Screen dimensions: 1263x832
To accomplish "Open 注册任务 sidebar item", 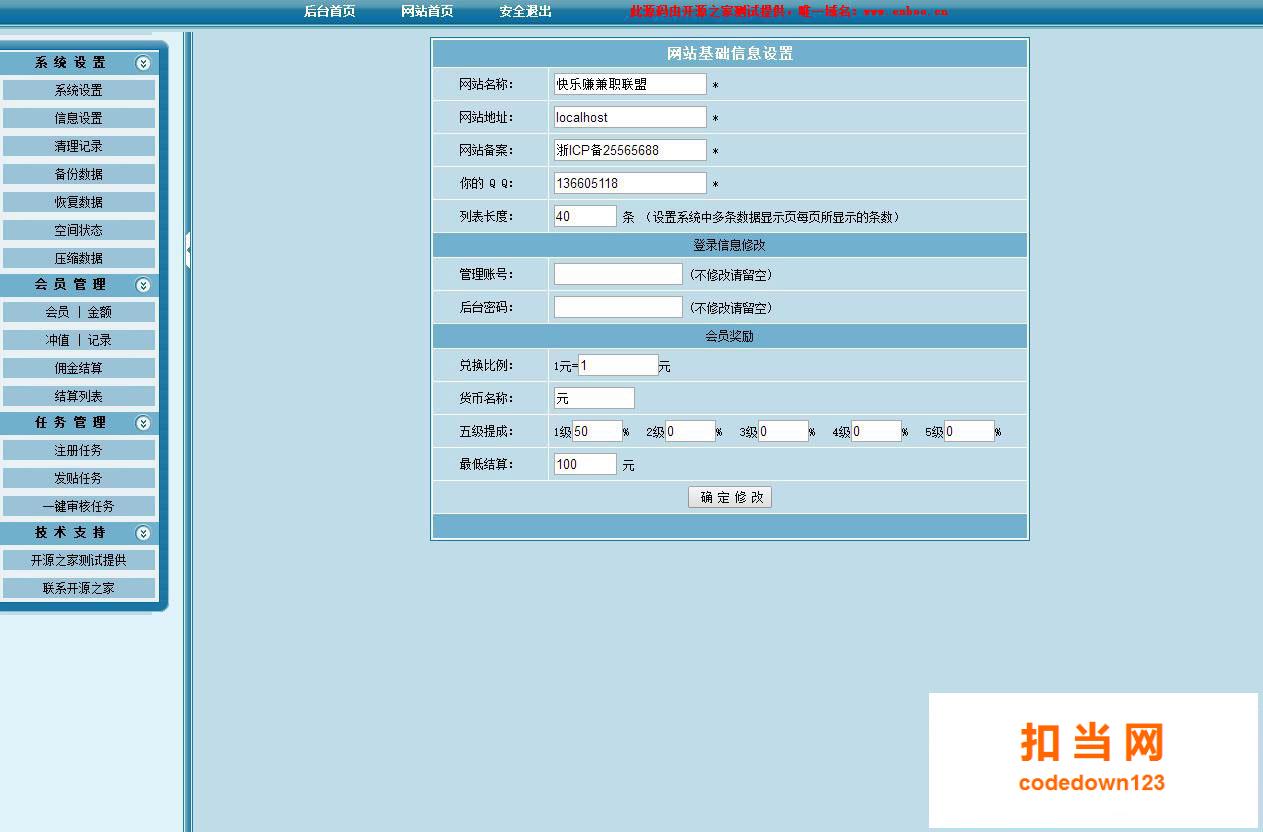I will (x=78, y=450).
